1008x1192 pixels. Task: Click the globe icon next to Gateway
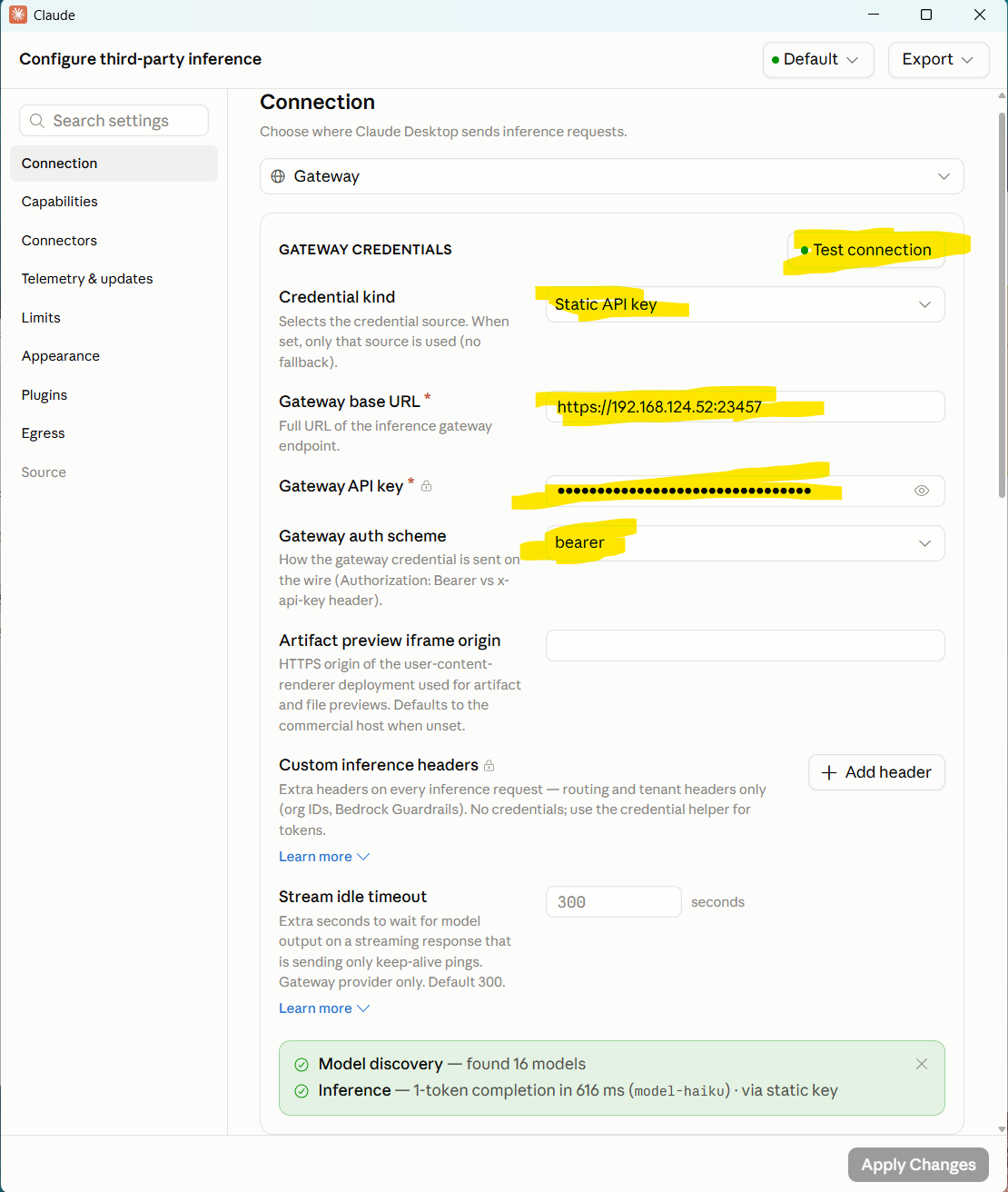[278, 176]
